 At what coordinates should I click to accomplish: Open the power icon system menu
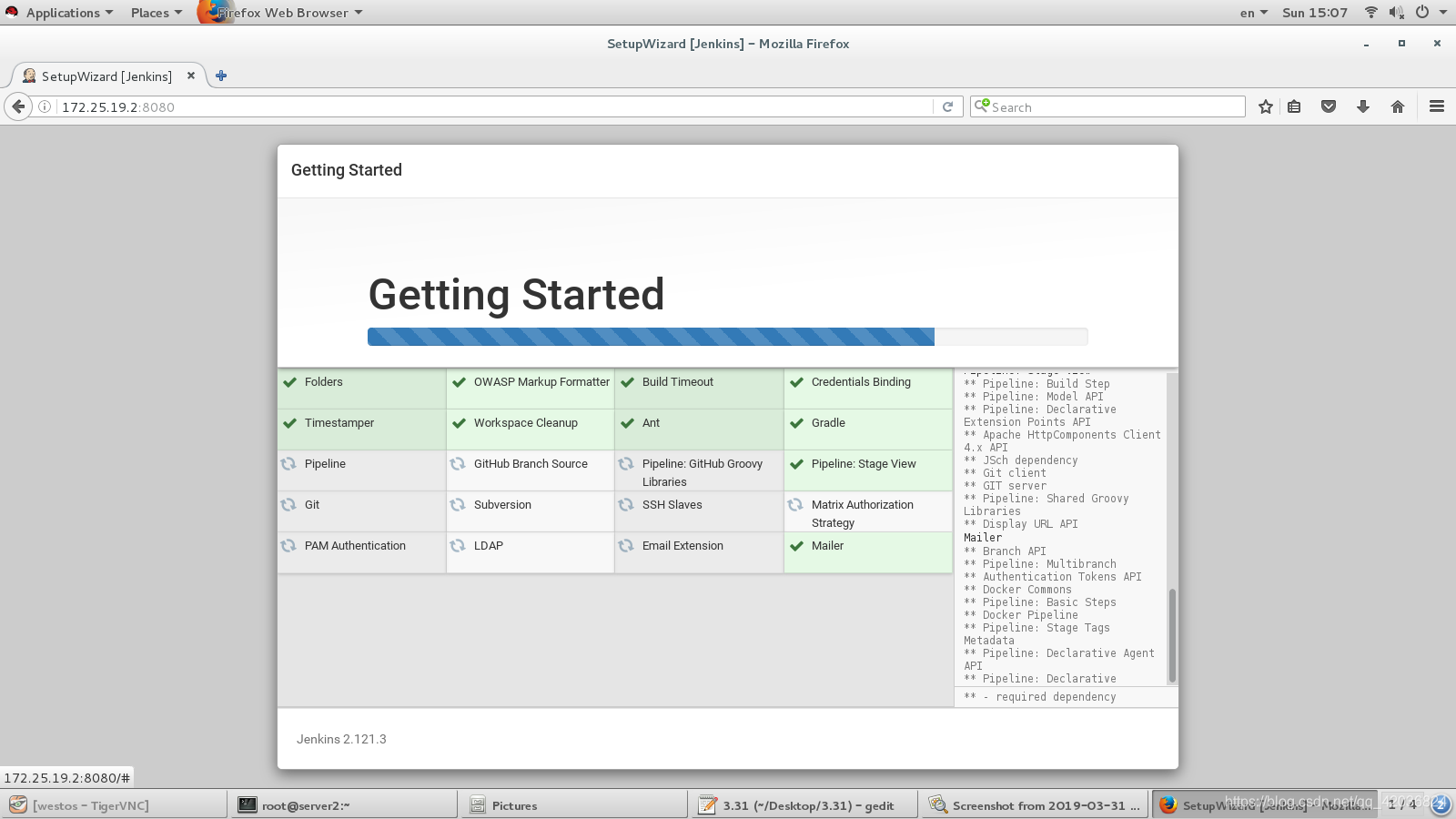point(1421,12)
